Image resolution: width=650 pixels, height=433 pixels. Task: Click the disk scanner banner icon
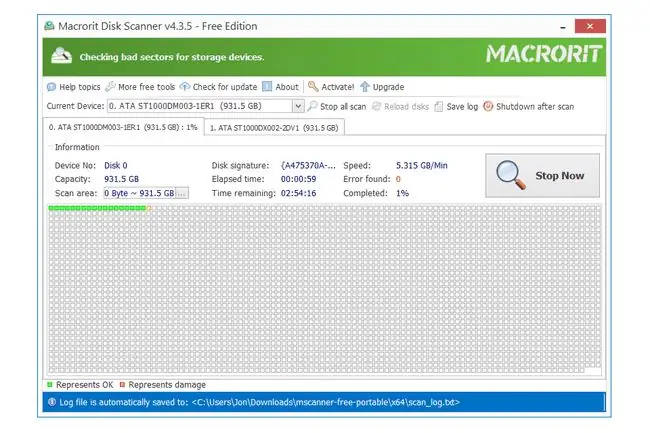tap(61, 56)
